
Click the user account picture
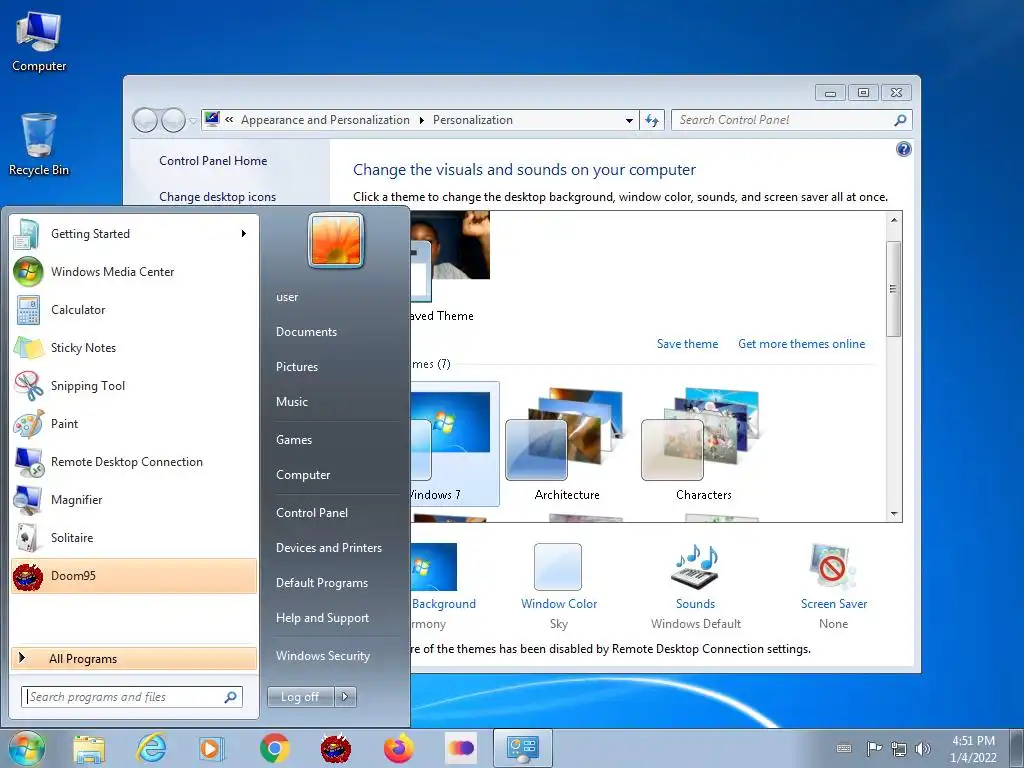336,240
